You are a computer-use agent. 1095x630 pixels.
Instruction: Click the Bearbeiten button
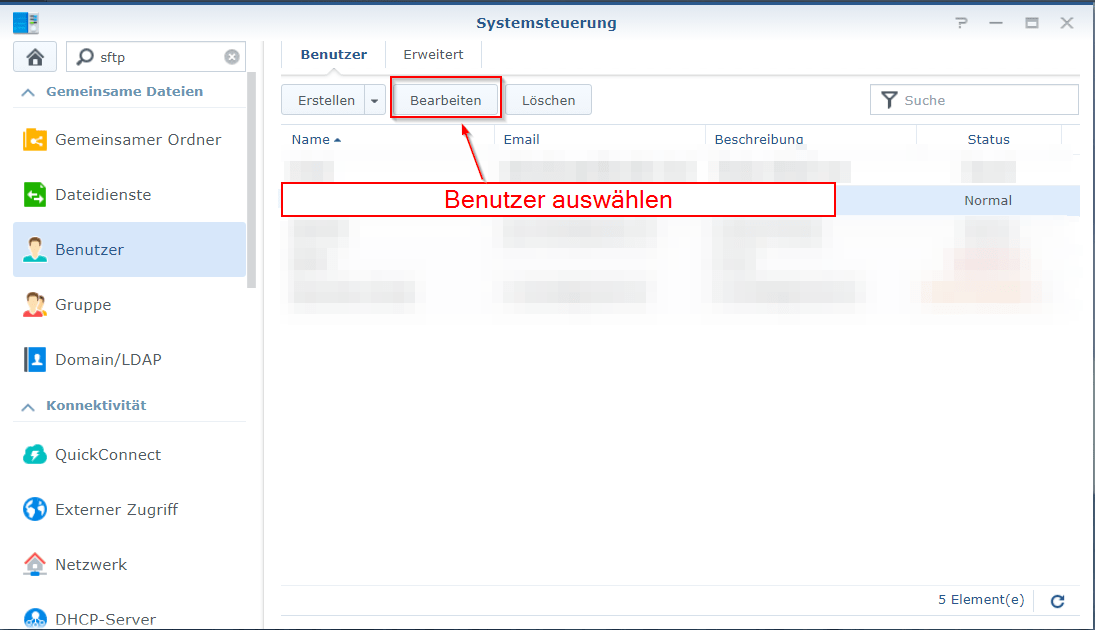446,99
